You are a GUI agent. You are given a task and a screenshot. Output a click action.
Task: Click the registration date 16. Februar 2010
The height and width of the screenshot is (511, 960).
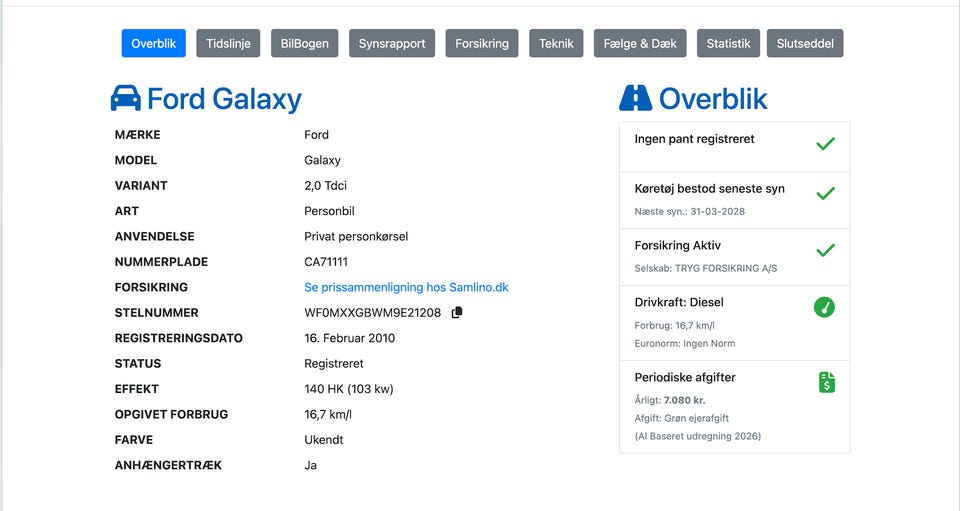pos(350,338)
